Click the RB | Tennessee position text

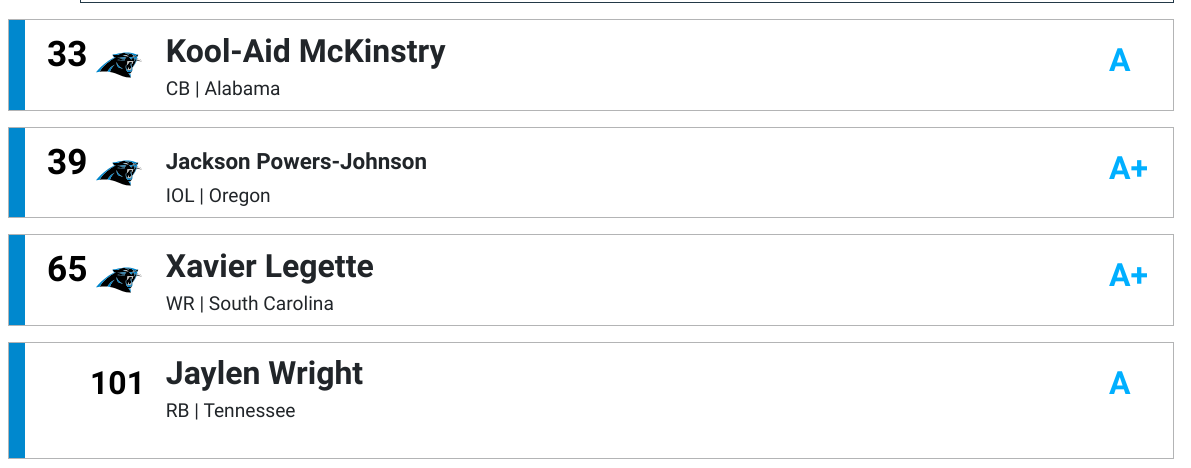click(230, 411)
